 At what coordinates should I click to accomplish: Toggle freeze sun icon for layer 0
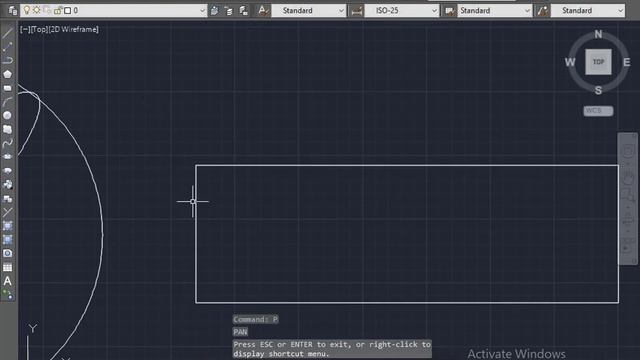(x=37, y=10)
